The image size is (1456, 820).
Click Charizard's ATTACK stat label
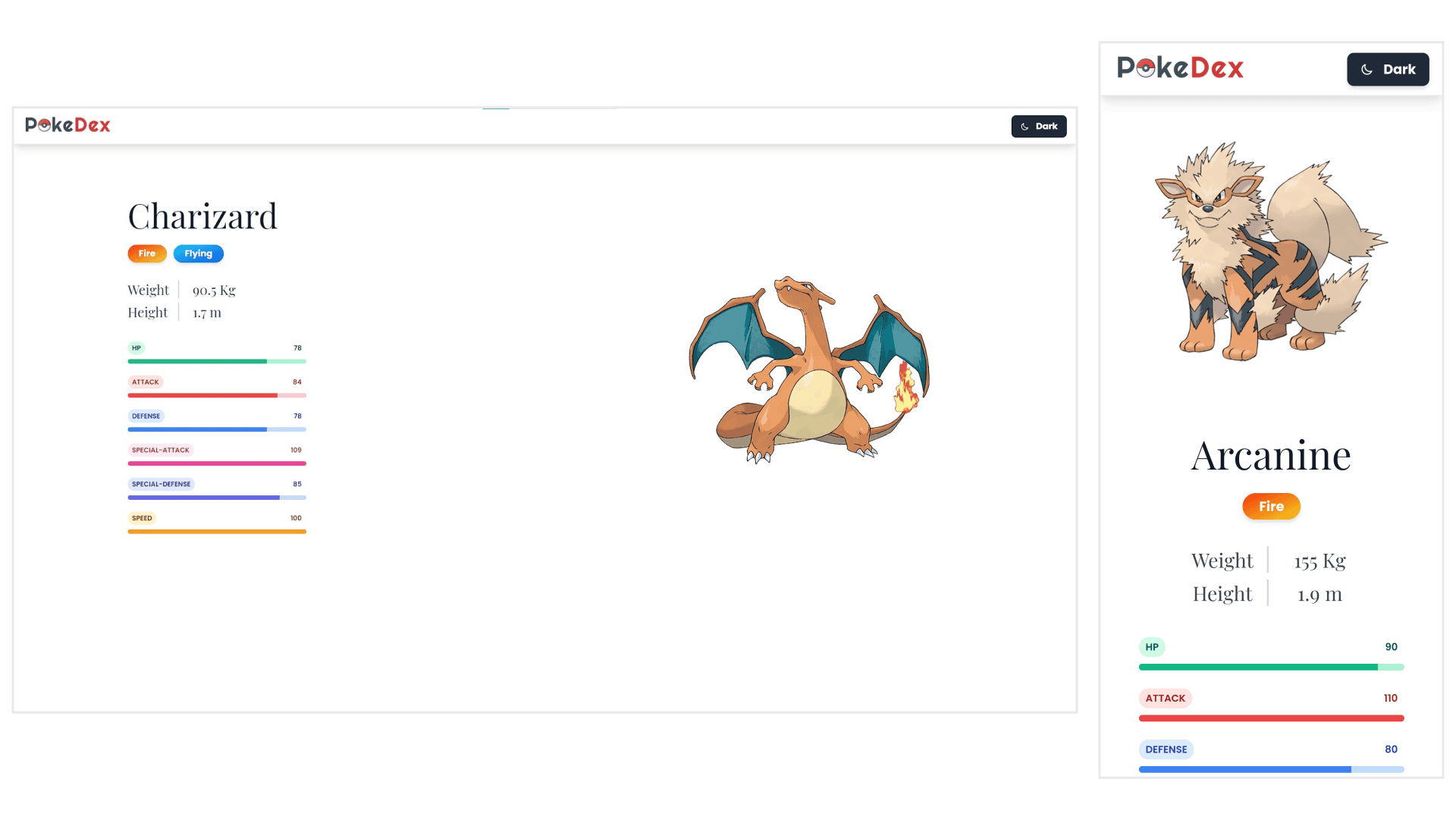tap(146, 382)
